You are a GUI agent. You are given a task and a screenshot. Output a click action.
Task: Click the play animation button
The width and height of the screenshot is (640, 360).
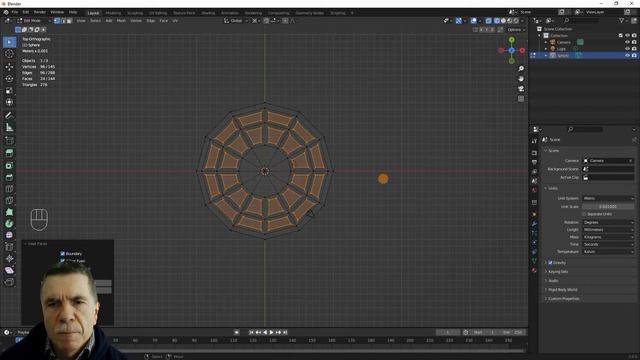[x=272, y=332]
